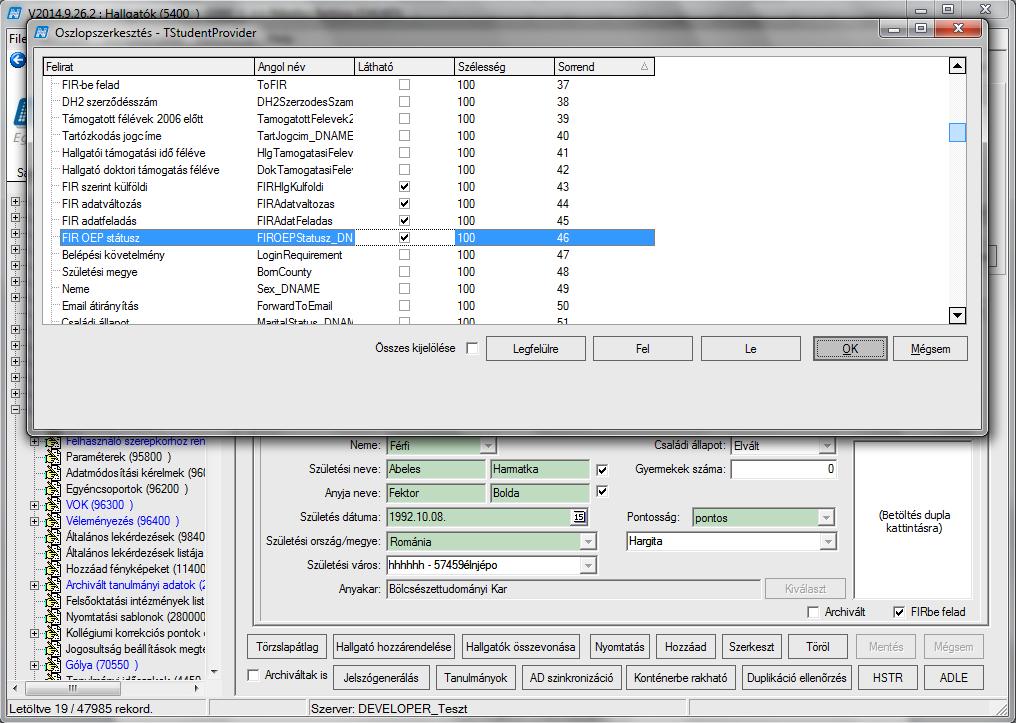Image resolution: width=1016 pixels, height=723 pixels.
Task: Click the folder icon beside Nyomtatási sablonok
Action: coord(52,617)
